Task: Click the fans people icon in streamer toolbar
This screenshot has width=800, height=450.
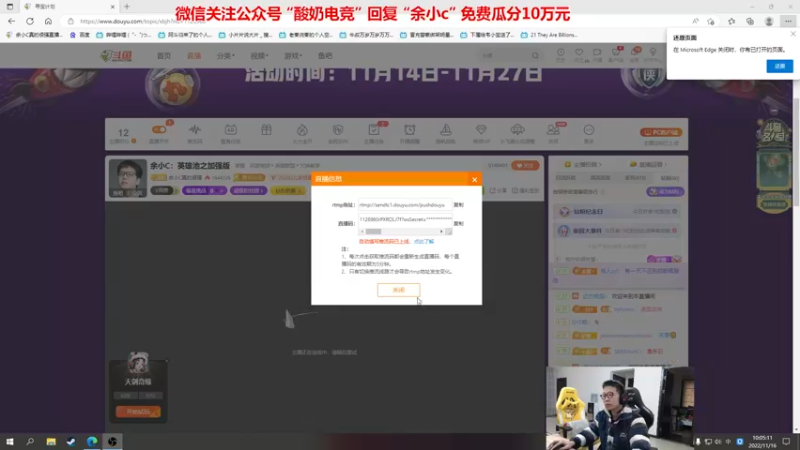Action: [x=553, y=130]
